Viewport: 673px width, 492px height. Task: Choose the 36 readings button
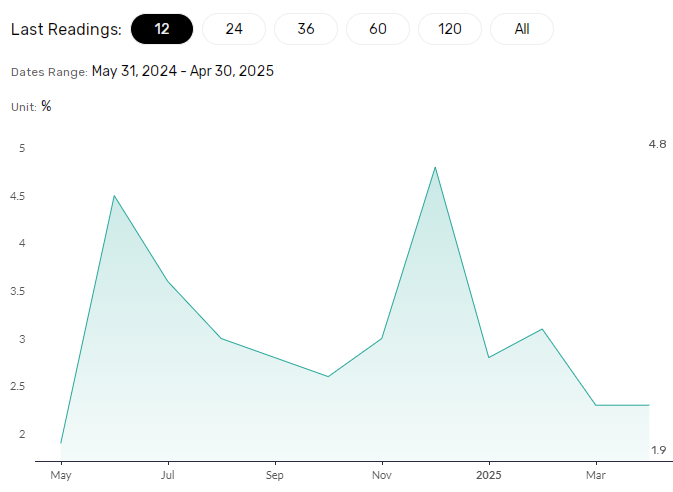(x=306, y=29)
